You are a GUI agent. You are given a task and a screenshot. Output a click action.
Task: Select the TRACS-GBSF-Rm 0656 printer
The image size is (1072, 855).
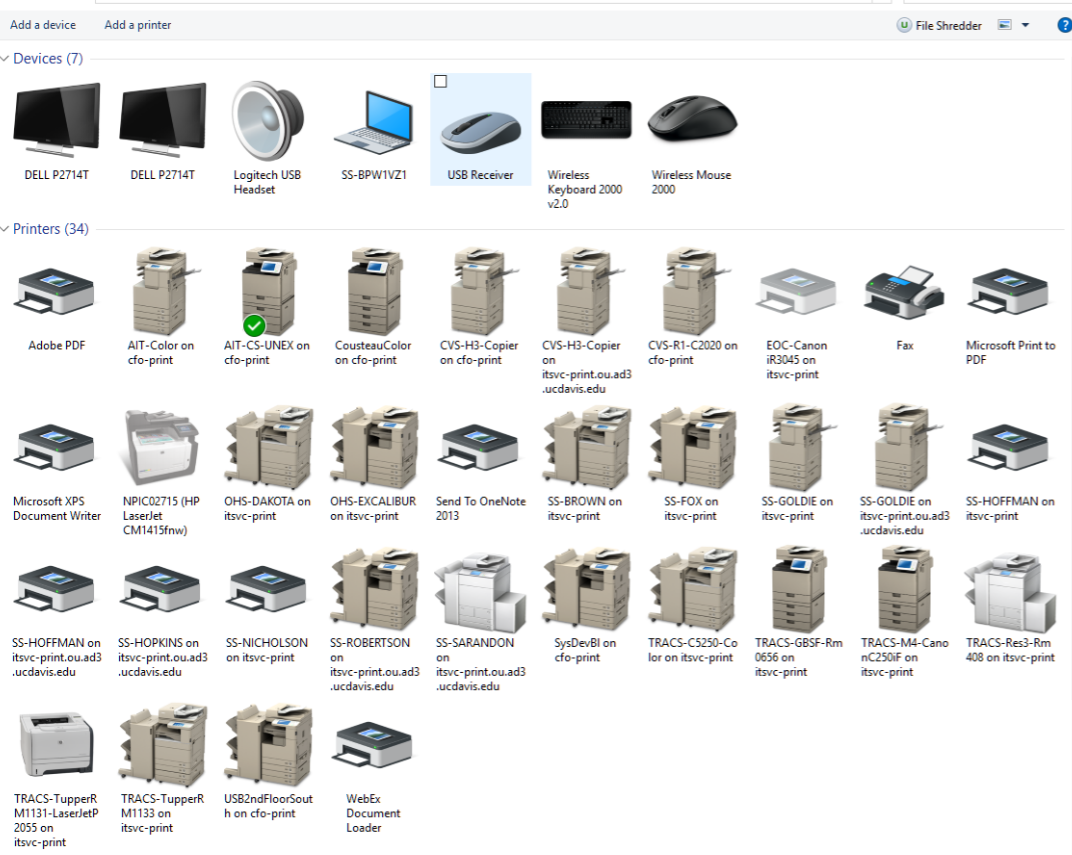799,612
